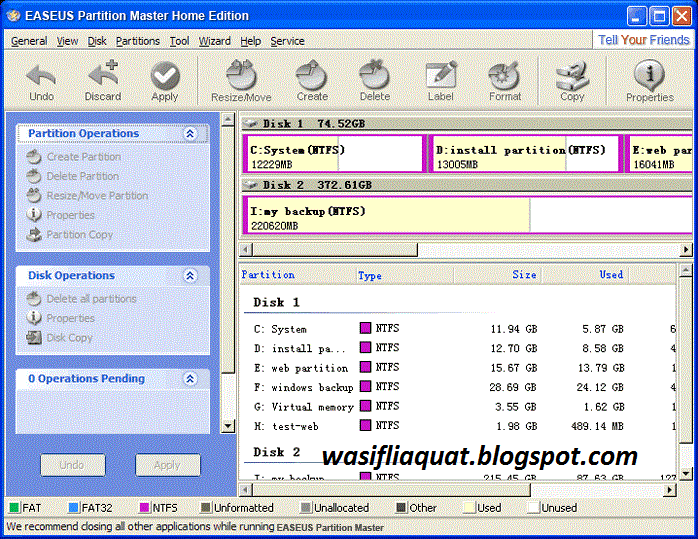
Task: Click the Disk 2 drive icon header
Action: click(x=252, y=185)
